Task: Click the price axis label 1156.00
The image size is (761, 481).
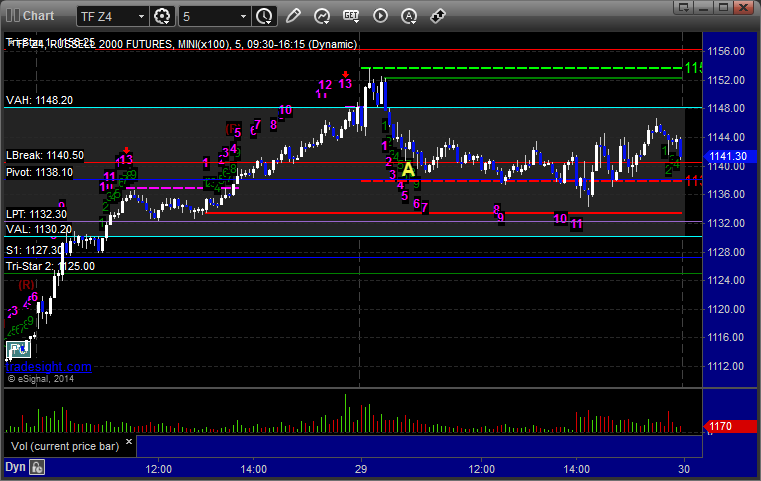Action: pos(726,51)
